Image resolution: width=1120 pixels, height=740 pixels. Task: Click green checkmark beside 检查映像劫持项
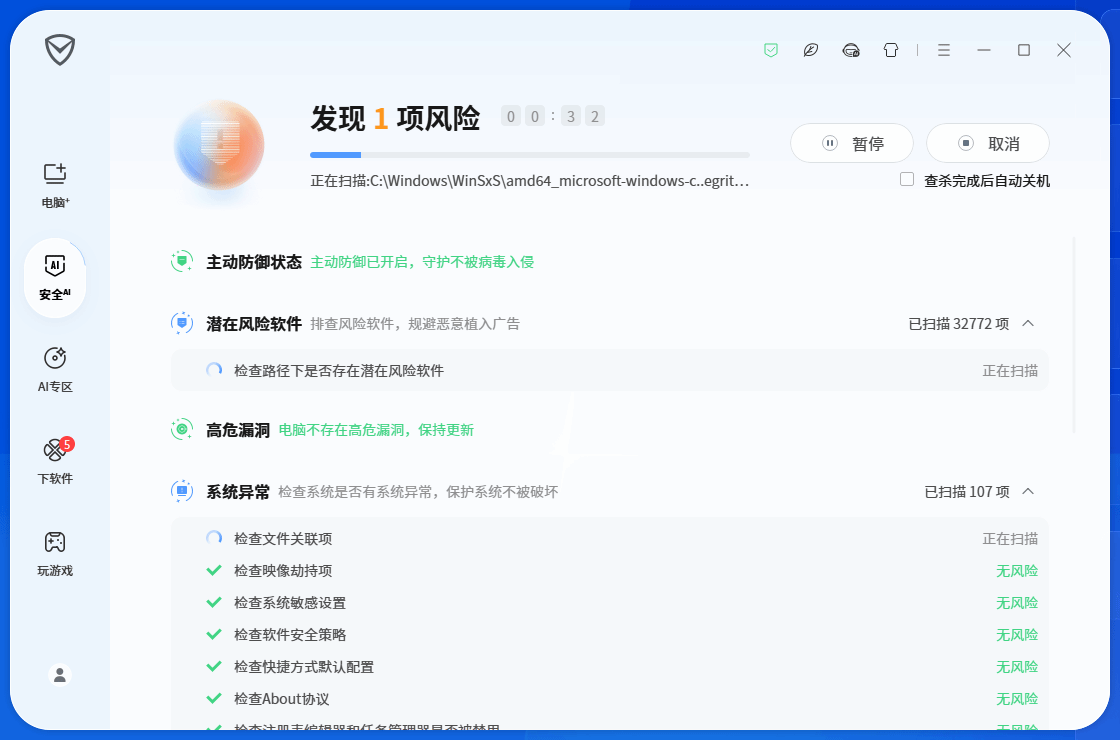pyautogui.click(x=214, y=570)
